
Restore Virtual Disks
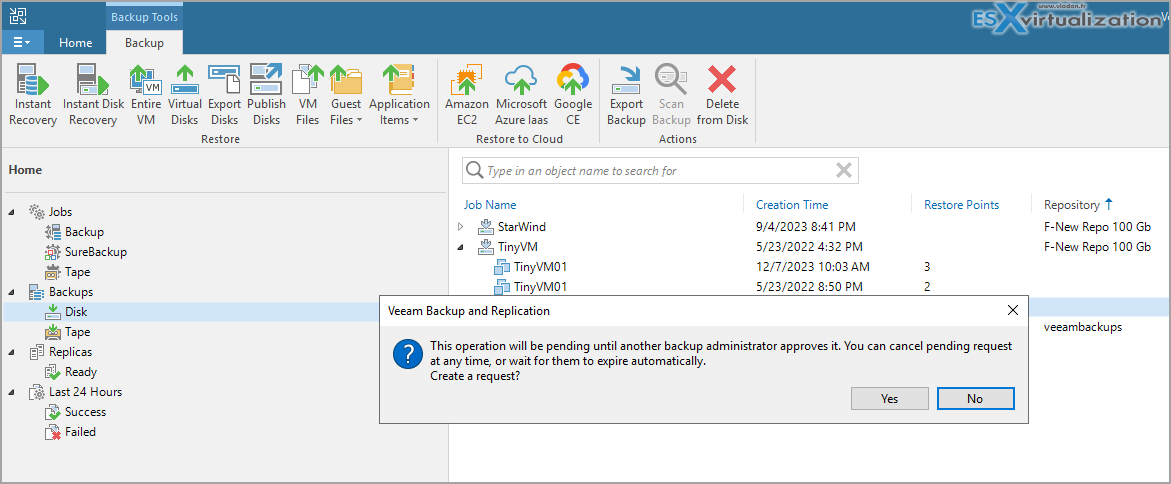click(x=184, y=95)
